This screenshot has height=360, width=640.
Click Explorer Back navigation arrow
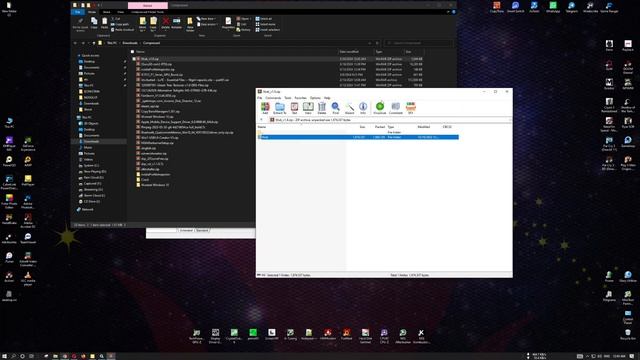[x=75, y=43]
